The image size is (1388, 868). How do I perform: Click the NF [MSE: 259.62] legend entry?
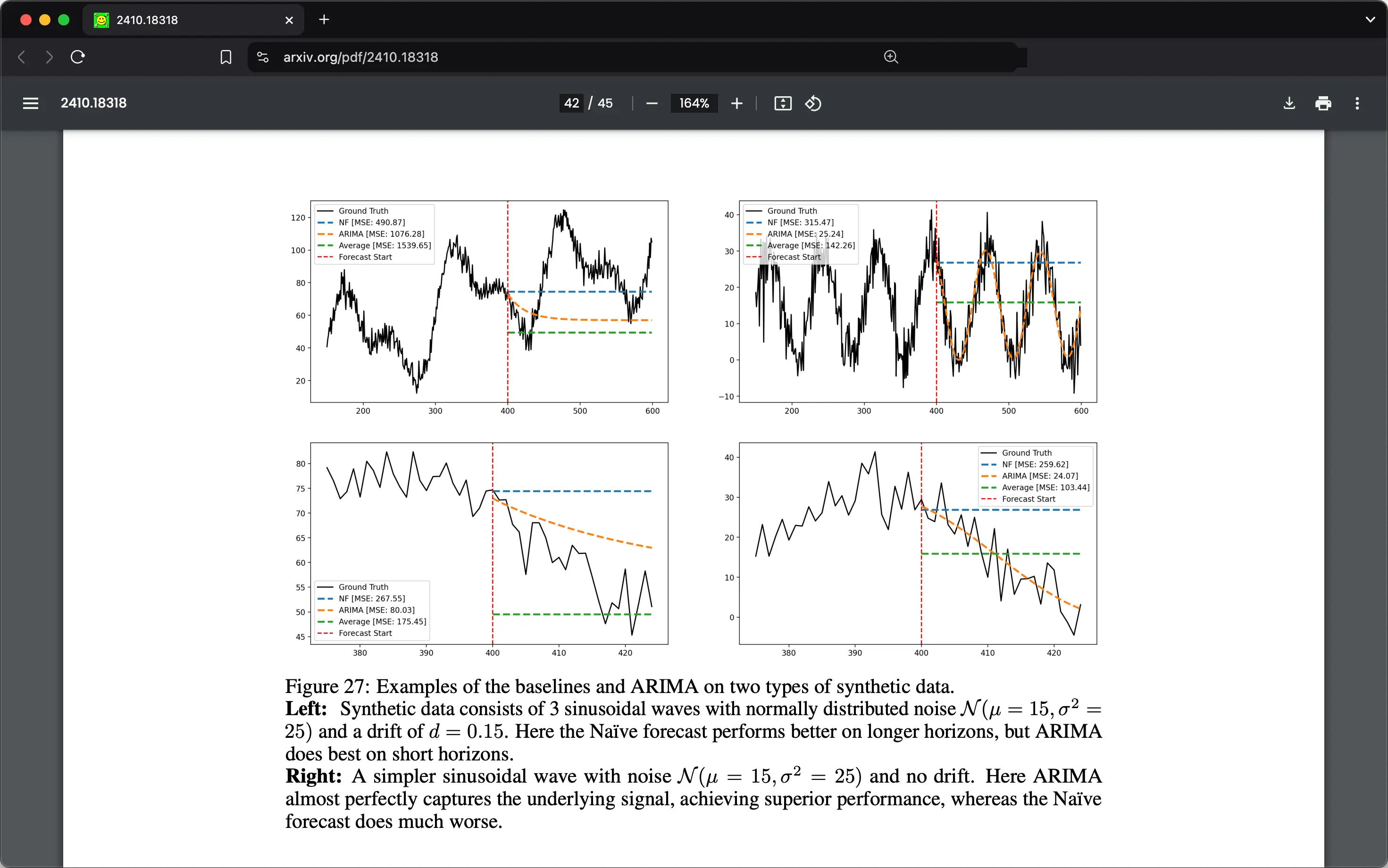[1025, 464]
